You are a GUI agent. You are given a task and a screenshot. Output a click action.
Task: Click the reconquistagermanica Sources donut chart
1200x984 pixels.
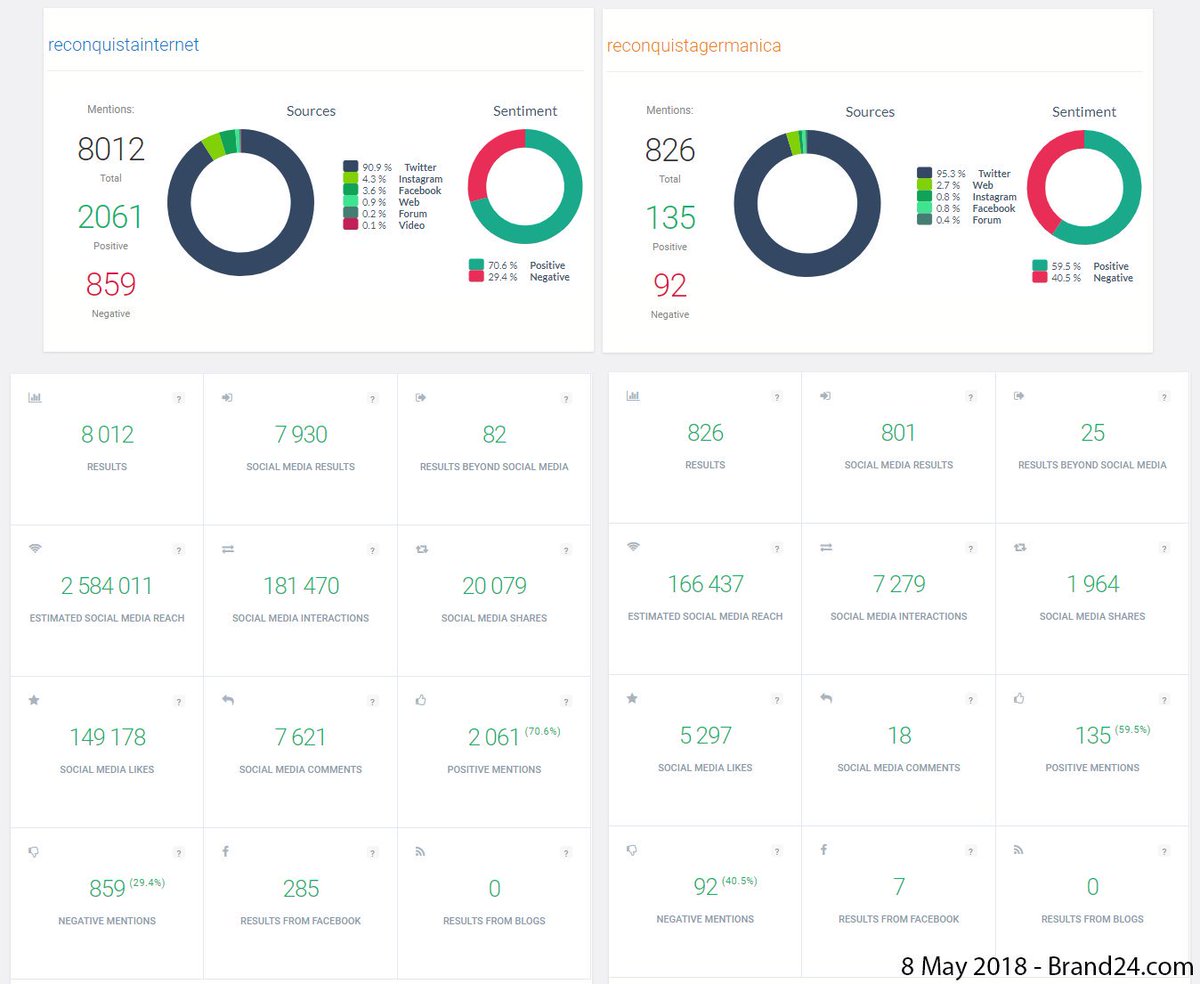point(808,204)
